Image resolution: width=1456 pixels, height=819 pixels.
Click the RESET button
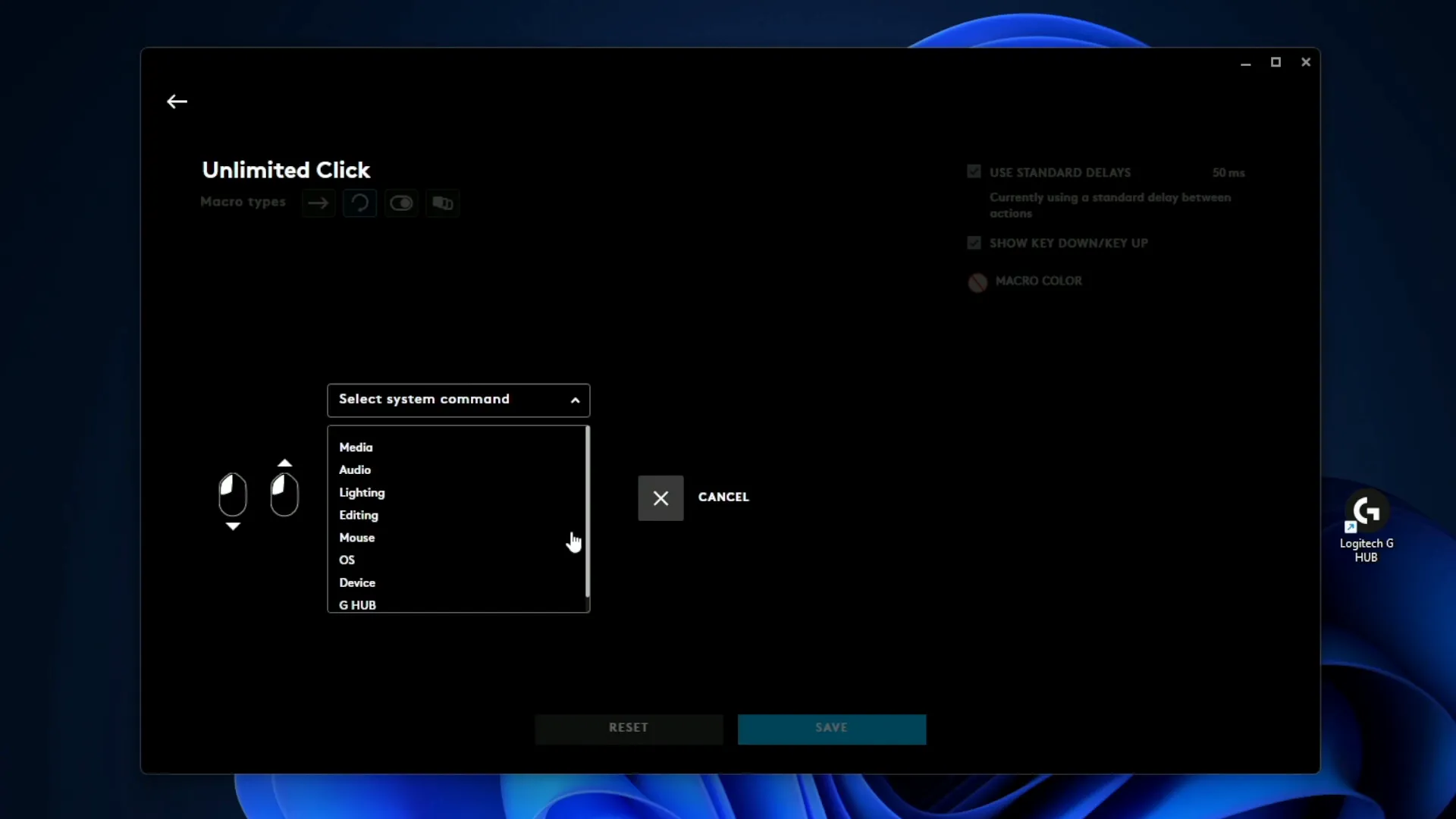[629, 728]
